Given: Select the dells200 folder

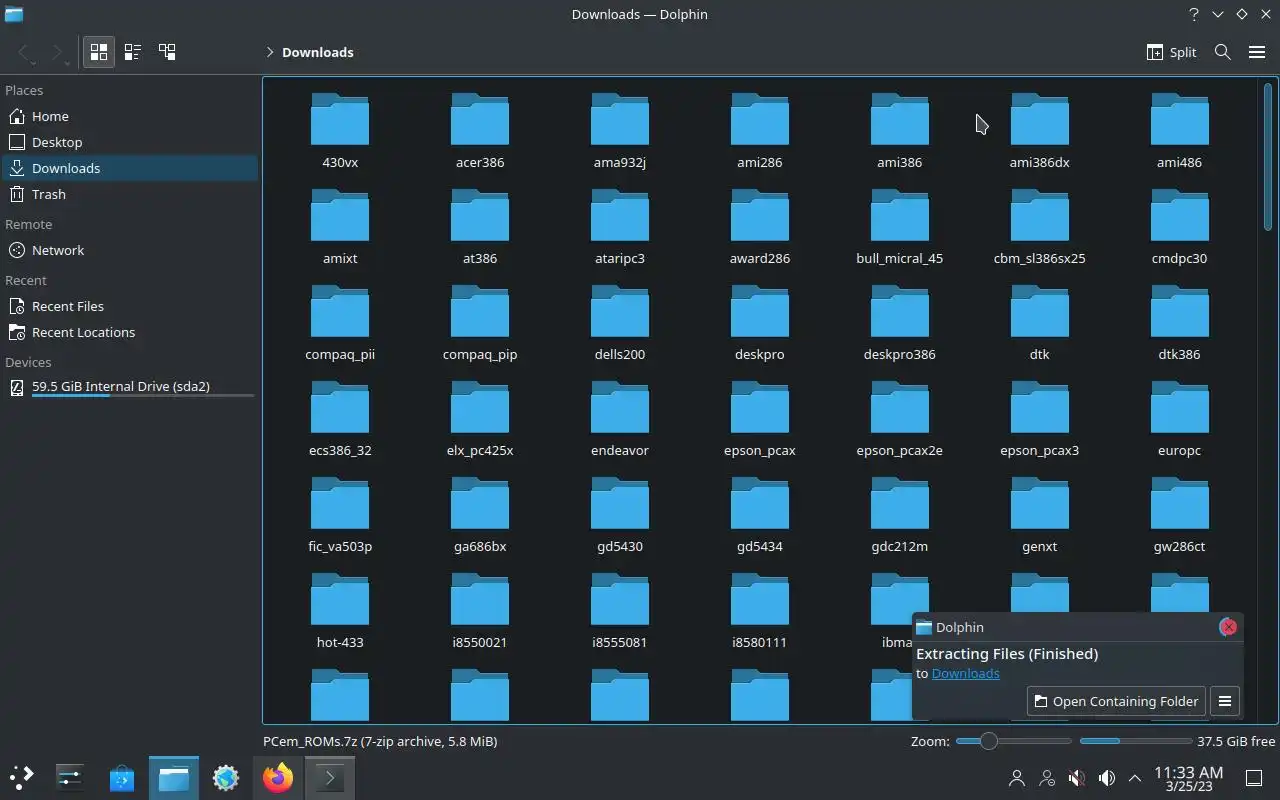Looking at the screenshot, I should point(620,323).
